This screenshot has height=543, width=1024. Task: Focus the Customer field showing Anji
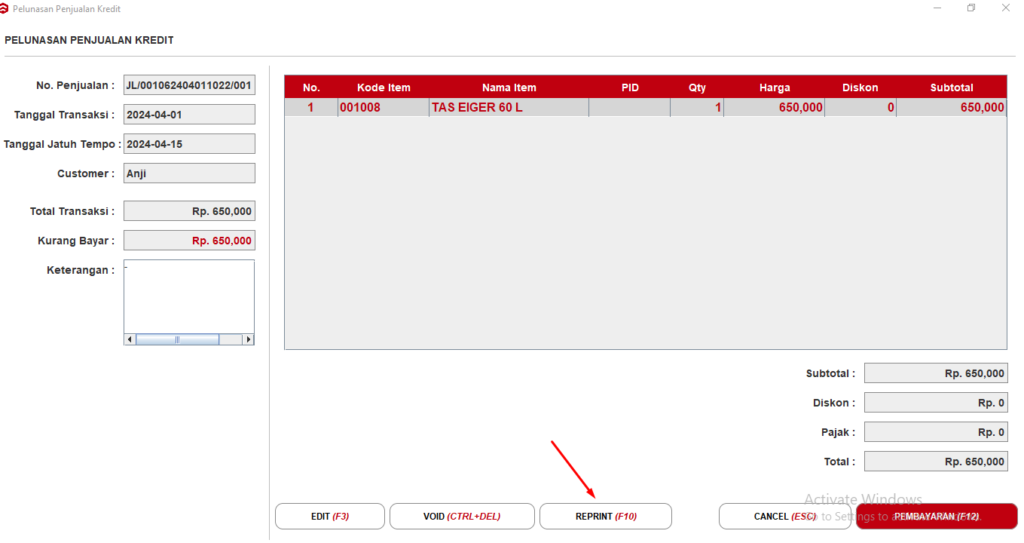click(x=189, y=174)
